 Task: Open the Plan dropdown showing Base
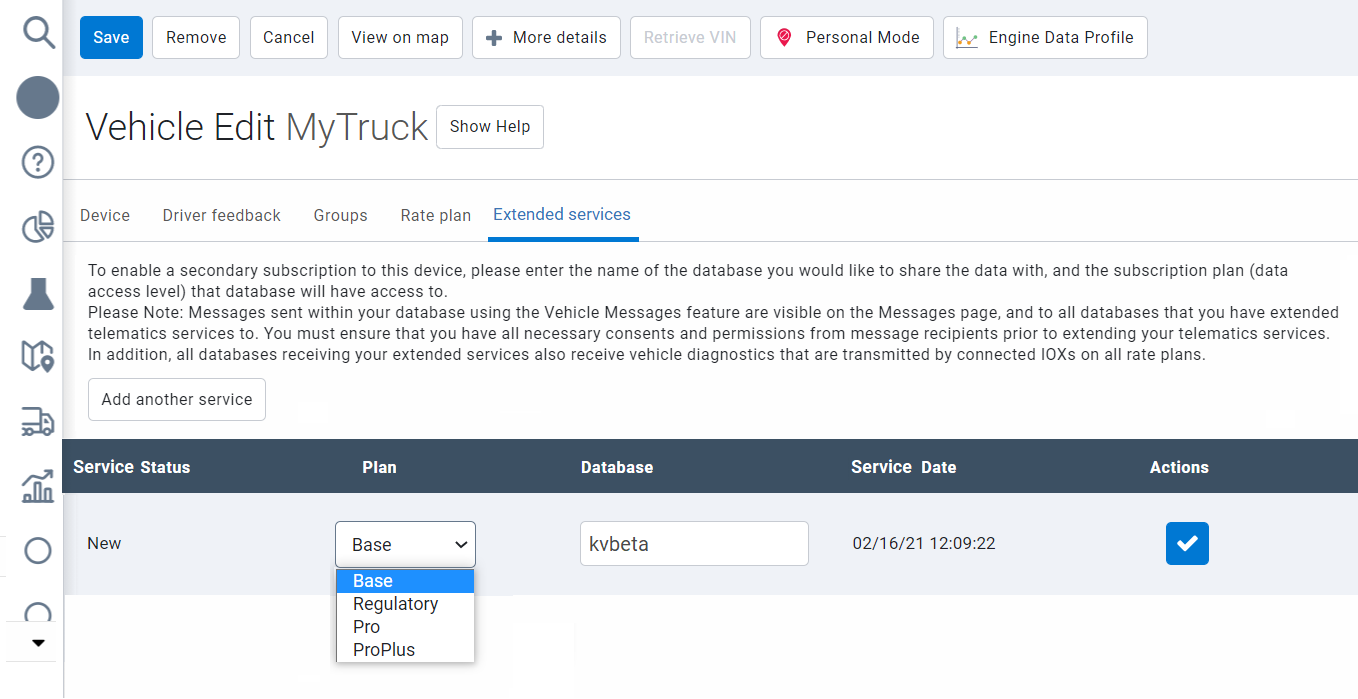[x=405, y=543]
